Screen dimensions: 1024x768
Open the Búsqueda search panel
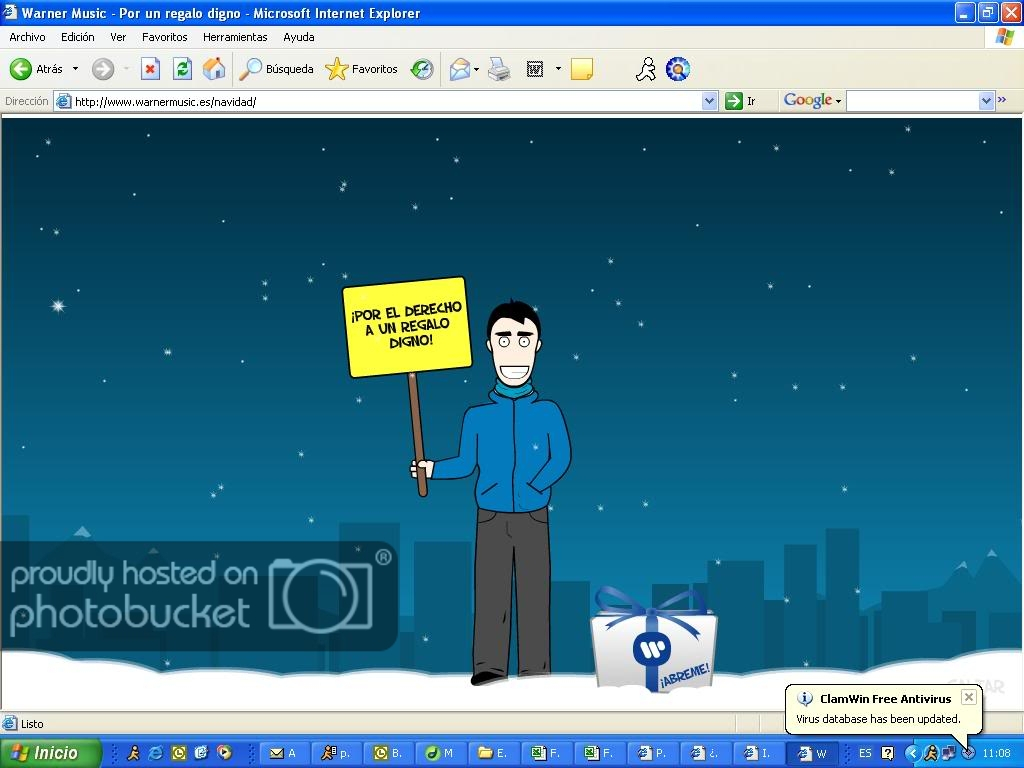point(277,69)
